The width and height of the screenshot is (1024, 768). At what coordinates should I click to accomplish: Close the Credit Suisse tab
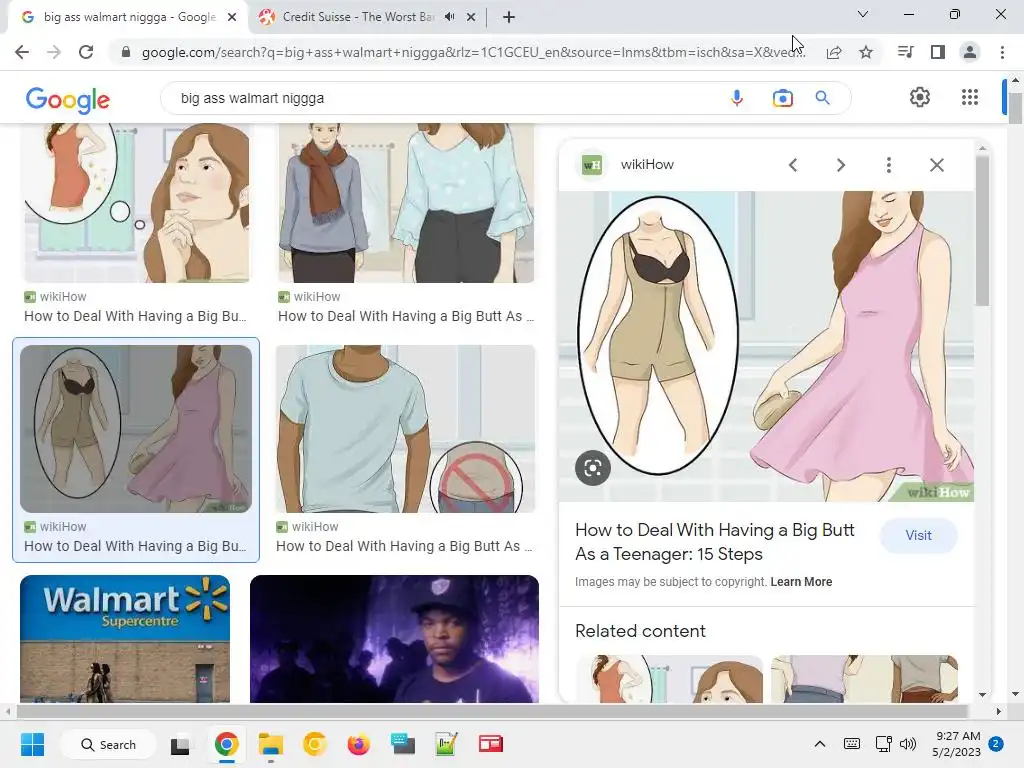(x=471, y=17)
